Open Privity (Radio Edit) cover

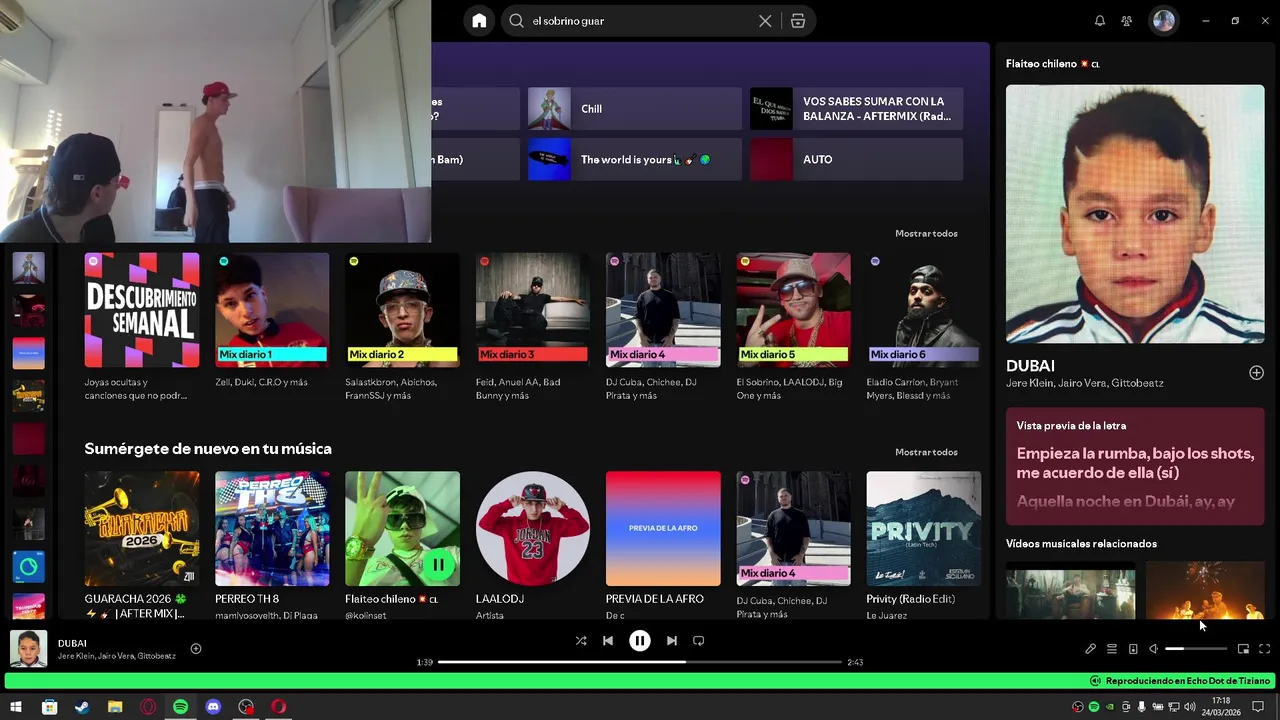click(924, 529)
